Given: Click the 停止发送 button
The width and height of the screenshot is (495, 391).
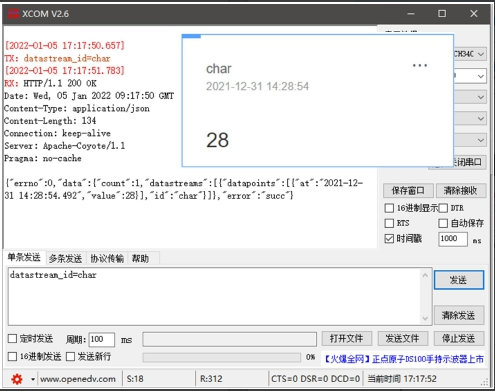Looking at the screenshot, I should [459, 339].
